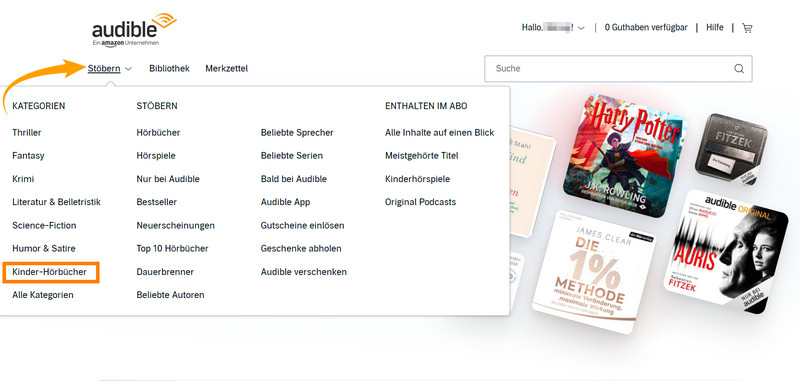Select the Thriller category
This screenshot has height=381, width=800.
tap(27, 133)
